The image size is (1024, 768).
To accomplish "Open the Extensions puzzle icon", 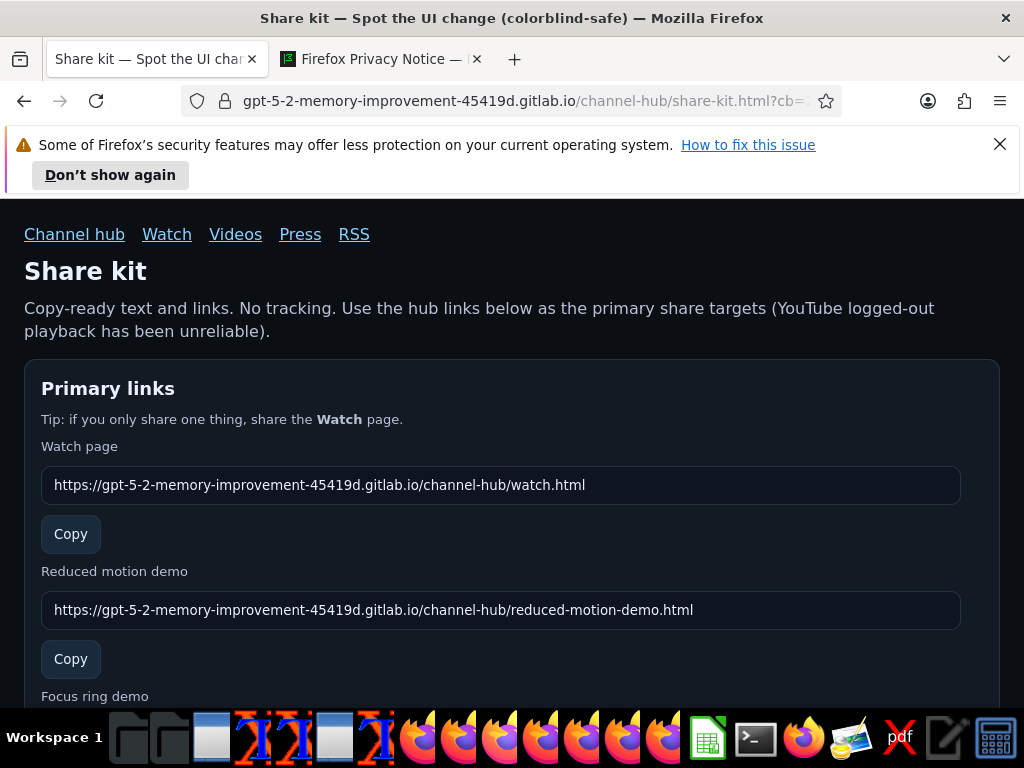I will (x=964, y=101).
